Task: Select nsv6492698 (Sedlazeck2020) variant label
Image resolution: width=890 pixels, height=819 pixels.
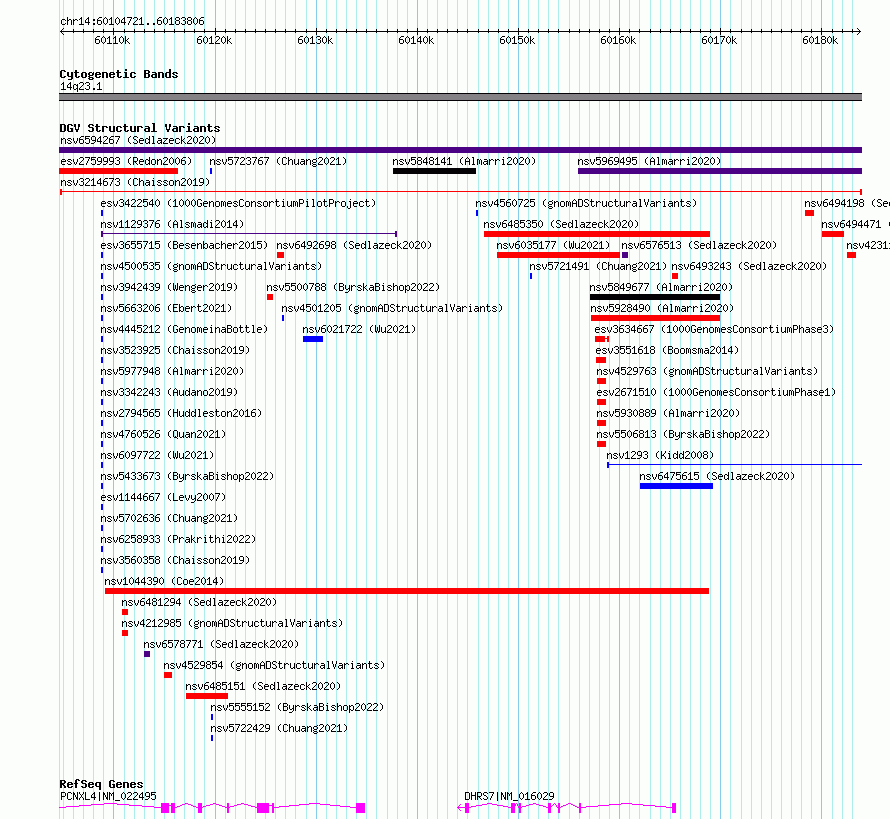Action: point(354,245)
